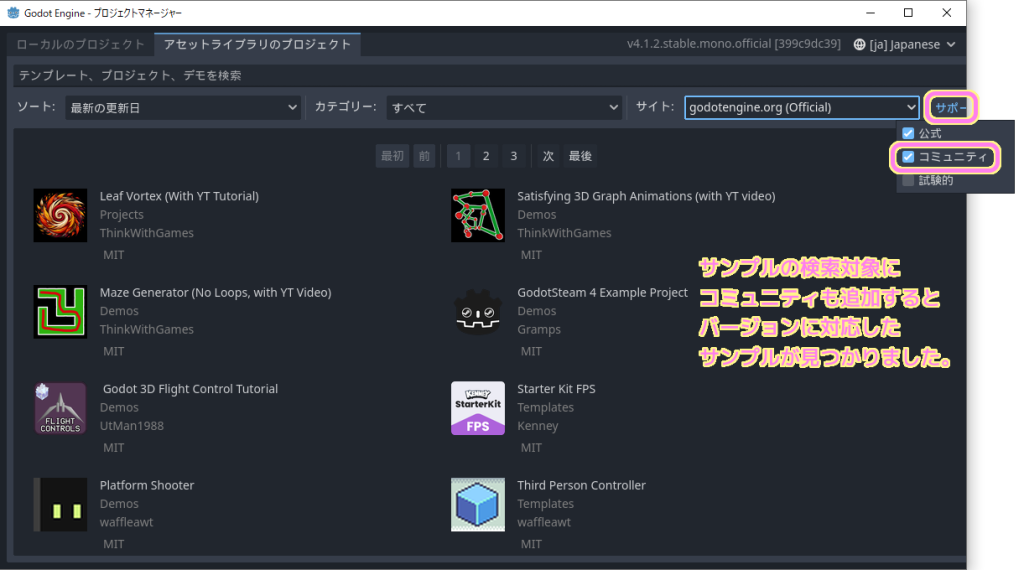Click globe icon beside language selector

[859, 44]
